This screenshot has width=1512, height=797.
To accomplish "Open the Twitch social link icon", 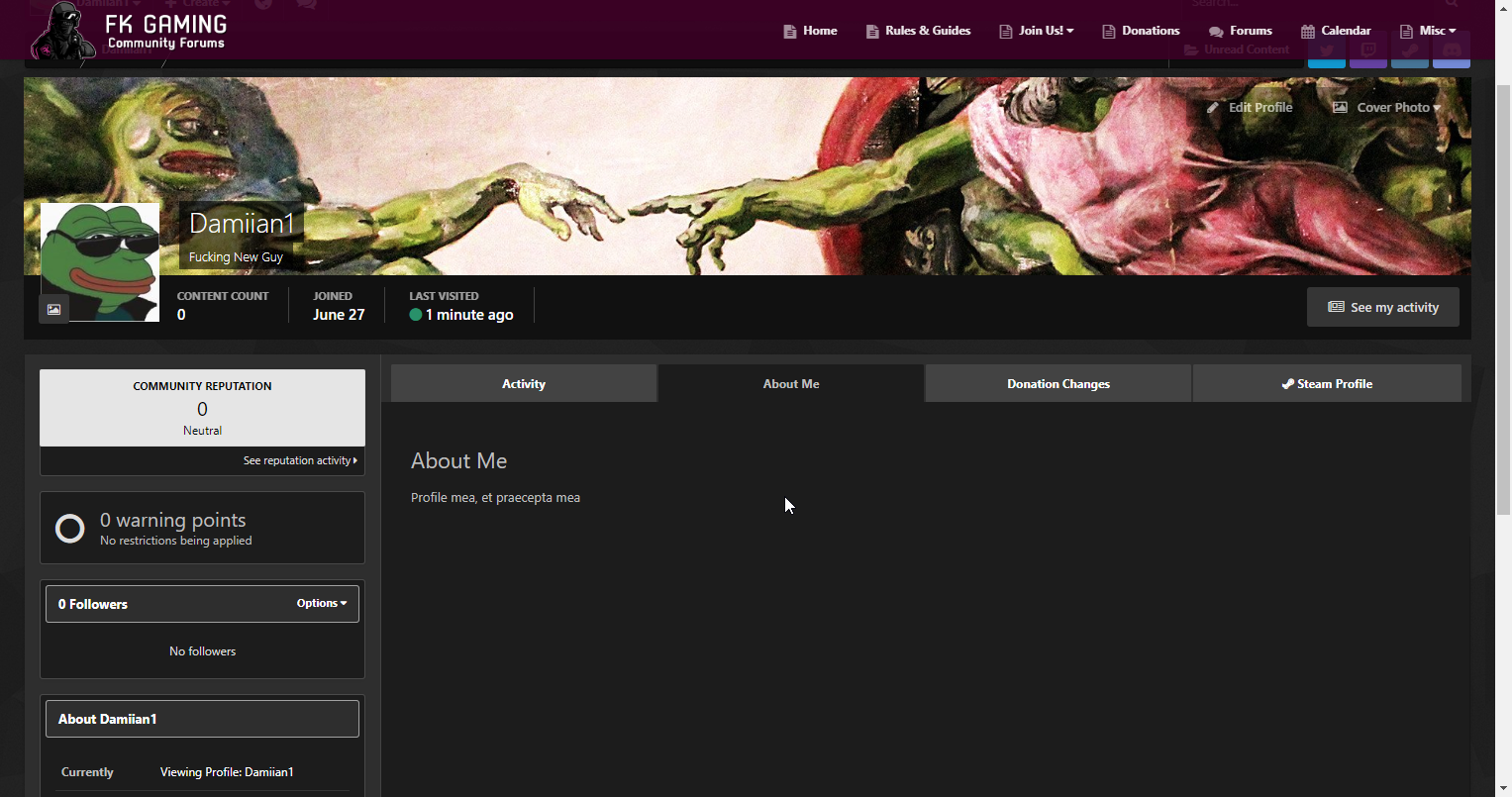I will point(1367,51).
